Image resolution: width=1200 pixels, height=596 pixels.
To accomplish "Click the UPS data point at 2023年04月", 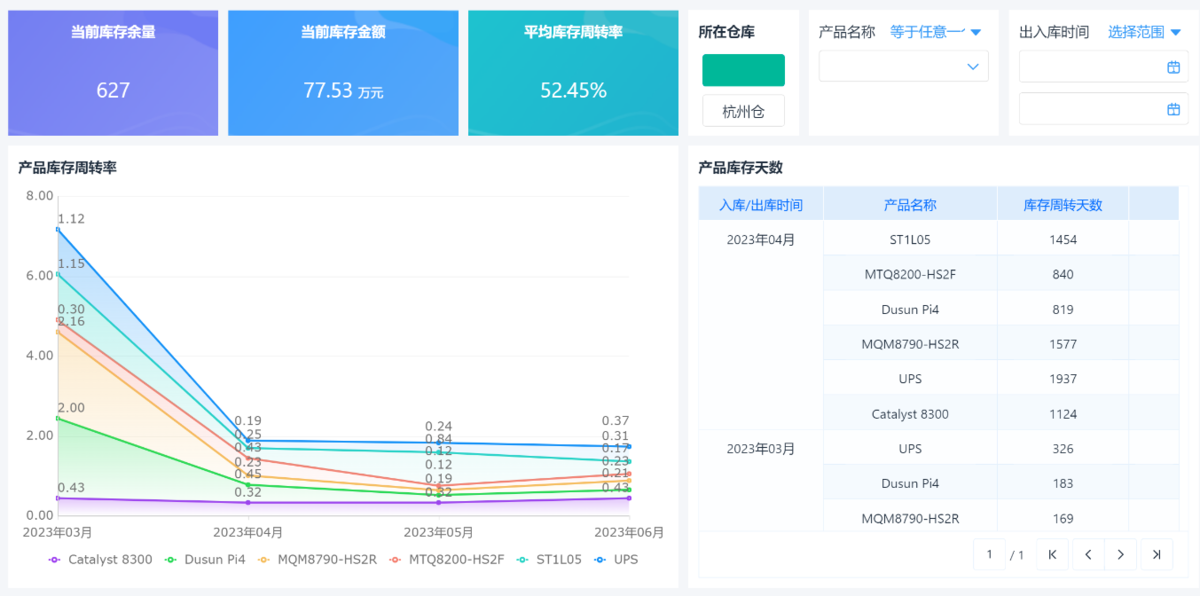I will click(248, 441).
